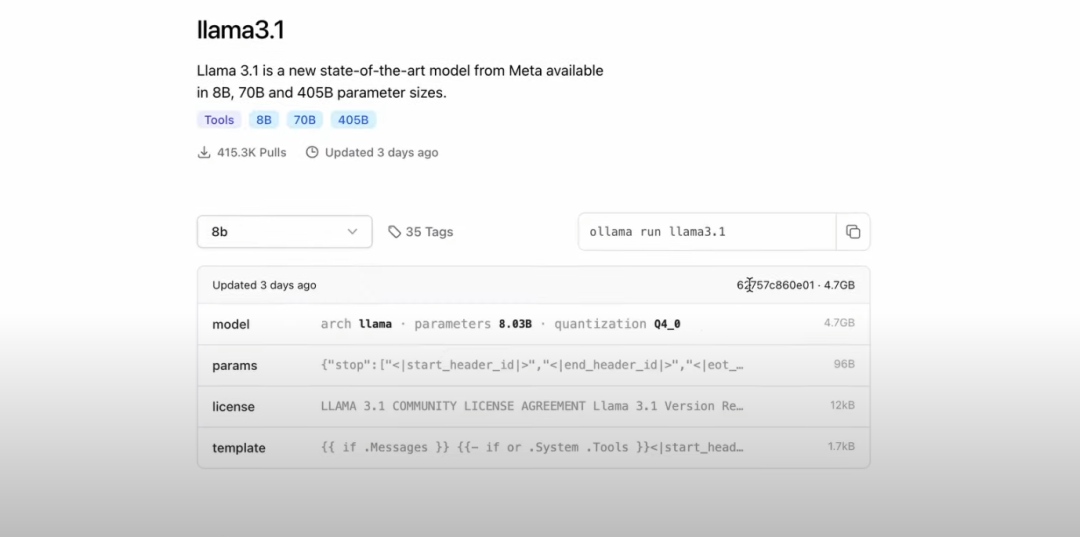This screenshot has height=537, width=1080.
Task: Click the 96B size of params
Action: pyautogui.click(x=844, y=364)
